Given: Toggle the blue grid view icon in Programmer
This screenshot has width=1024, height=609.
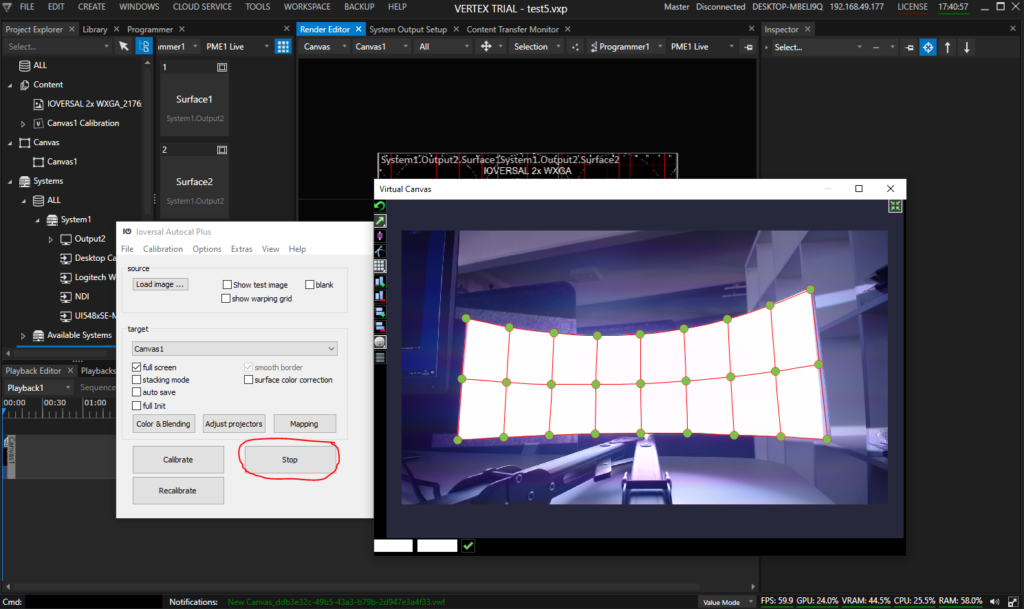Looking at the screenshot, I should click(283, 47).
